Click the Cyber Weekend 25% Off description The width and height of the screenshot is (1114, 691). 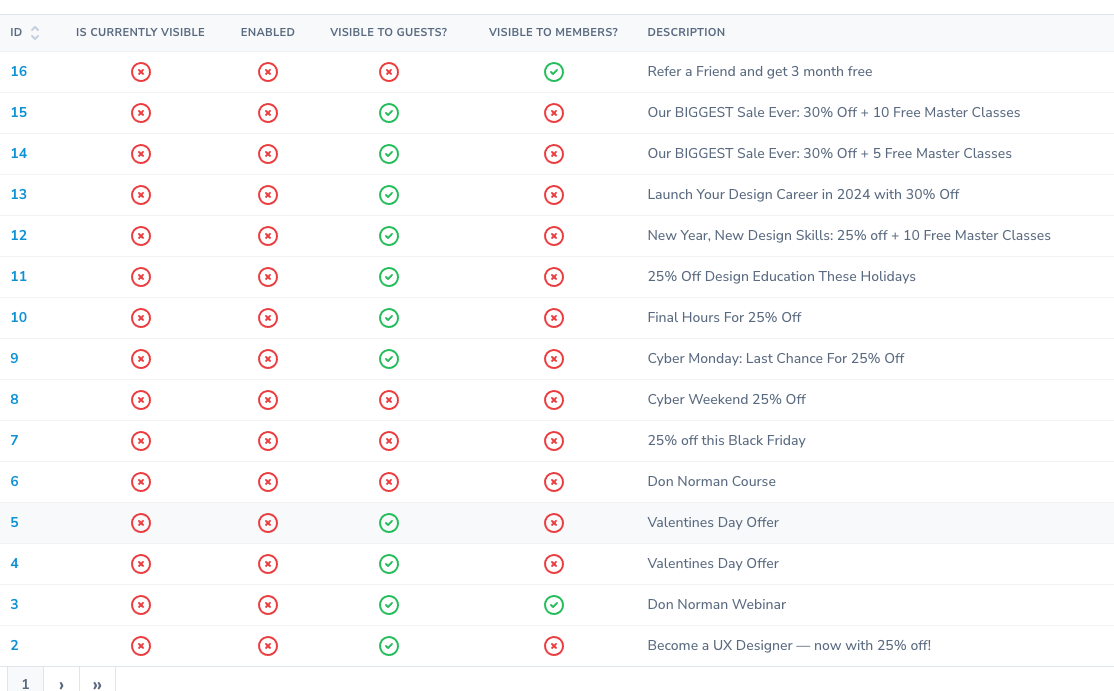726,400
